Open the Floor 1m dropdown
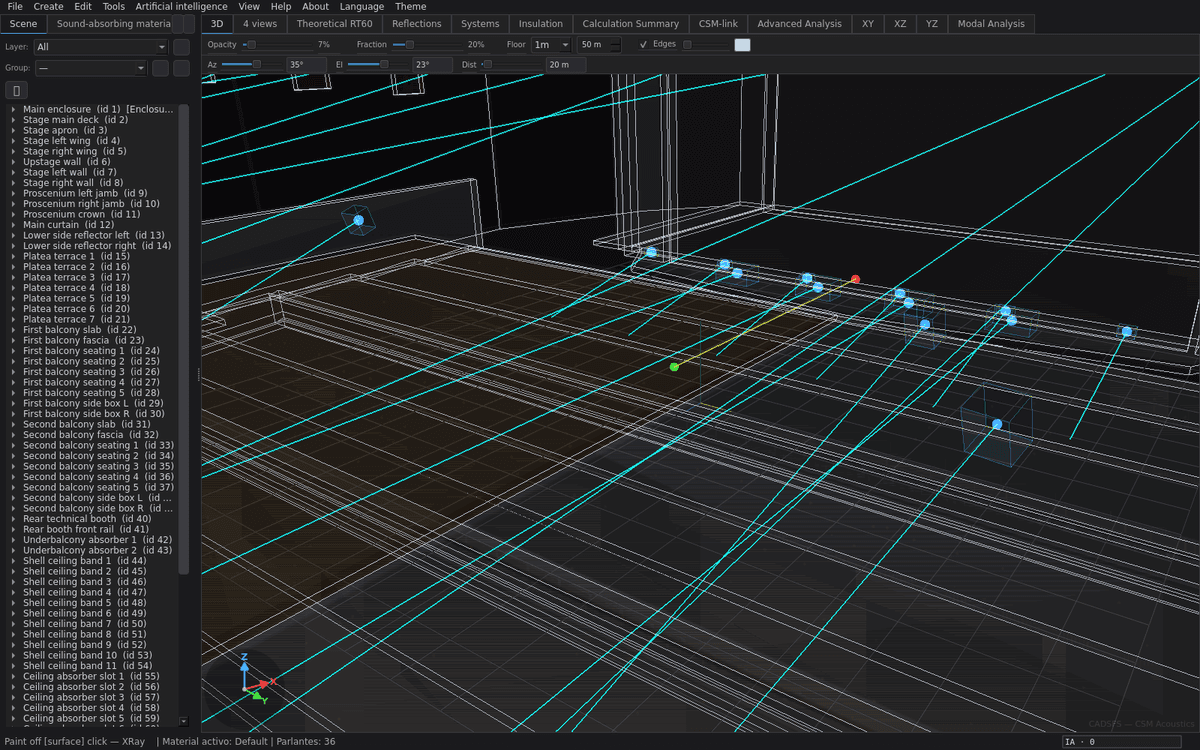The image size is (1200, 750). click(551, 45)
